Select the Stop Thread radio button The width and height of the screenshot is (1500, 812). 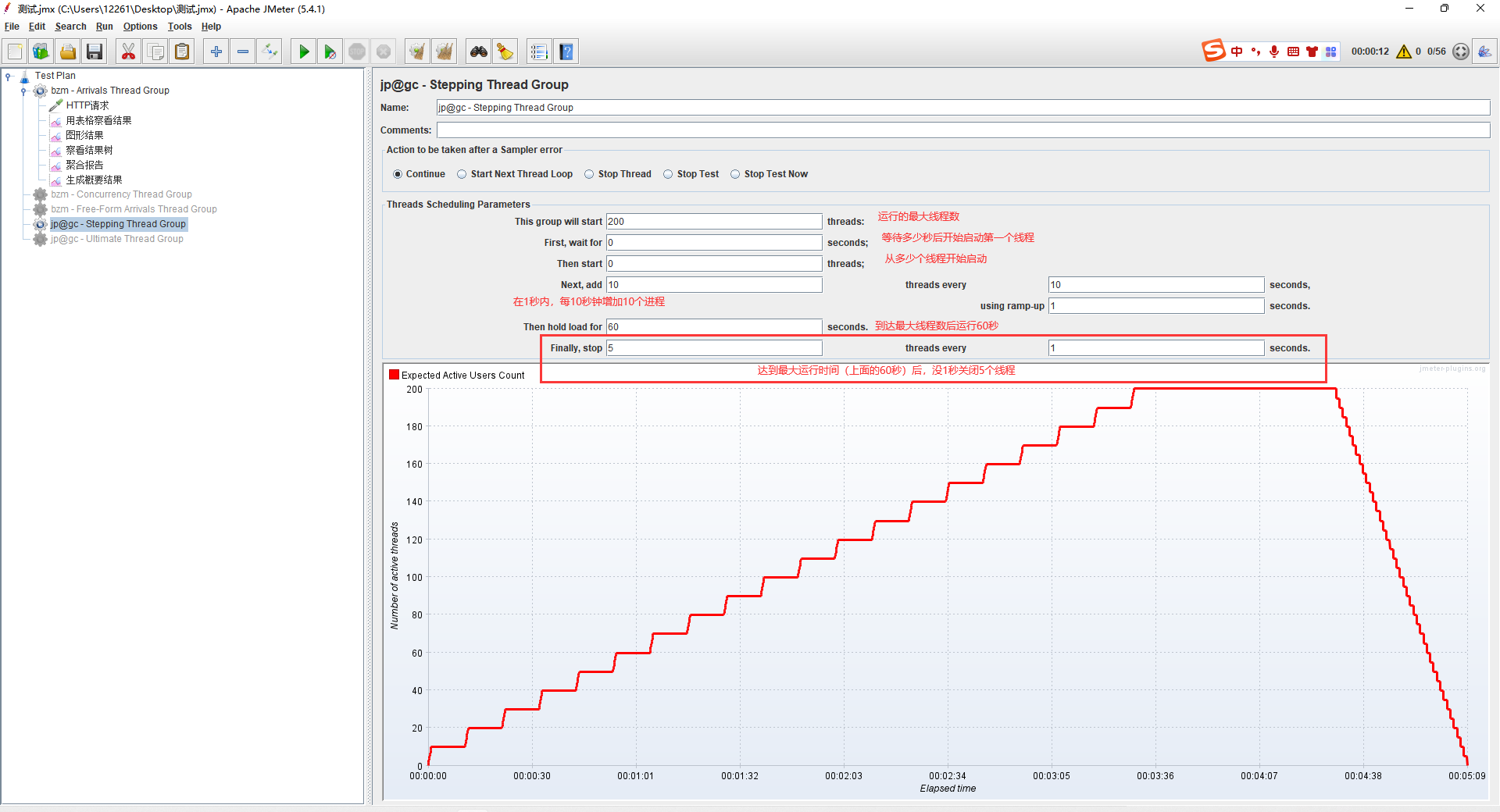(589, 174)
